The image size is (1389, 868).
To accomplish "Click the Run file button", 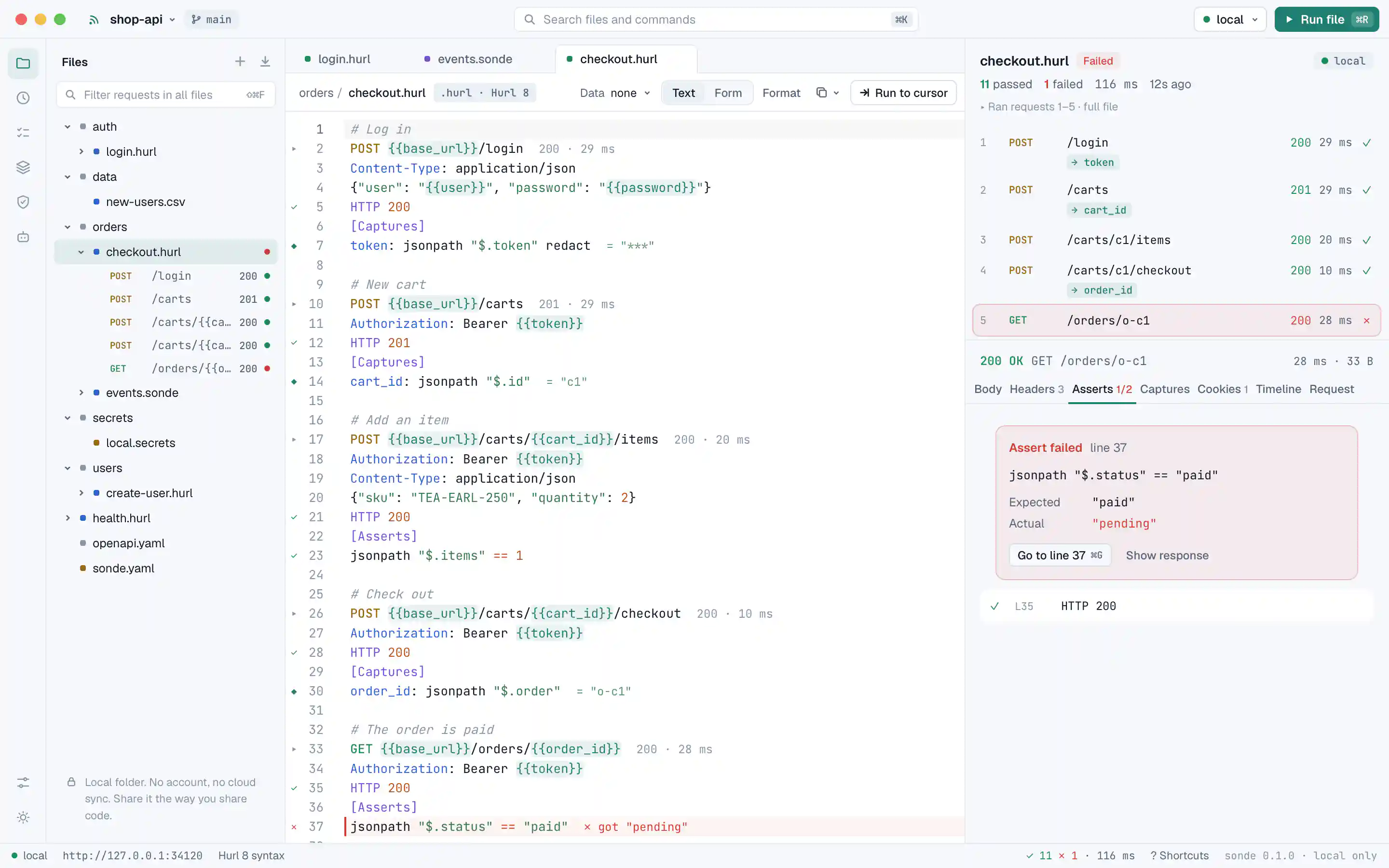I will (x=1326, y=19).
